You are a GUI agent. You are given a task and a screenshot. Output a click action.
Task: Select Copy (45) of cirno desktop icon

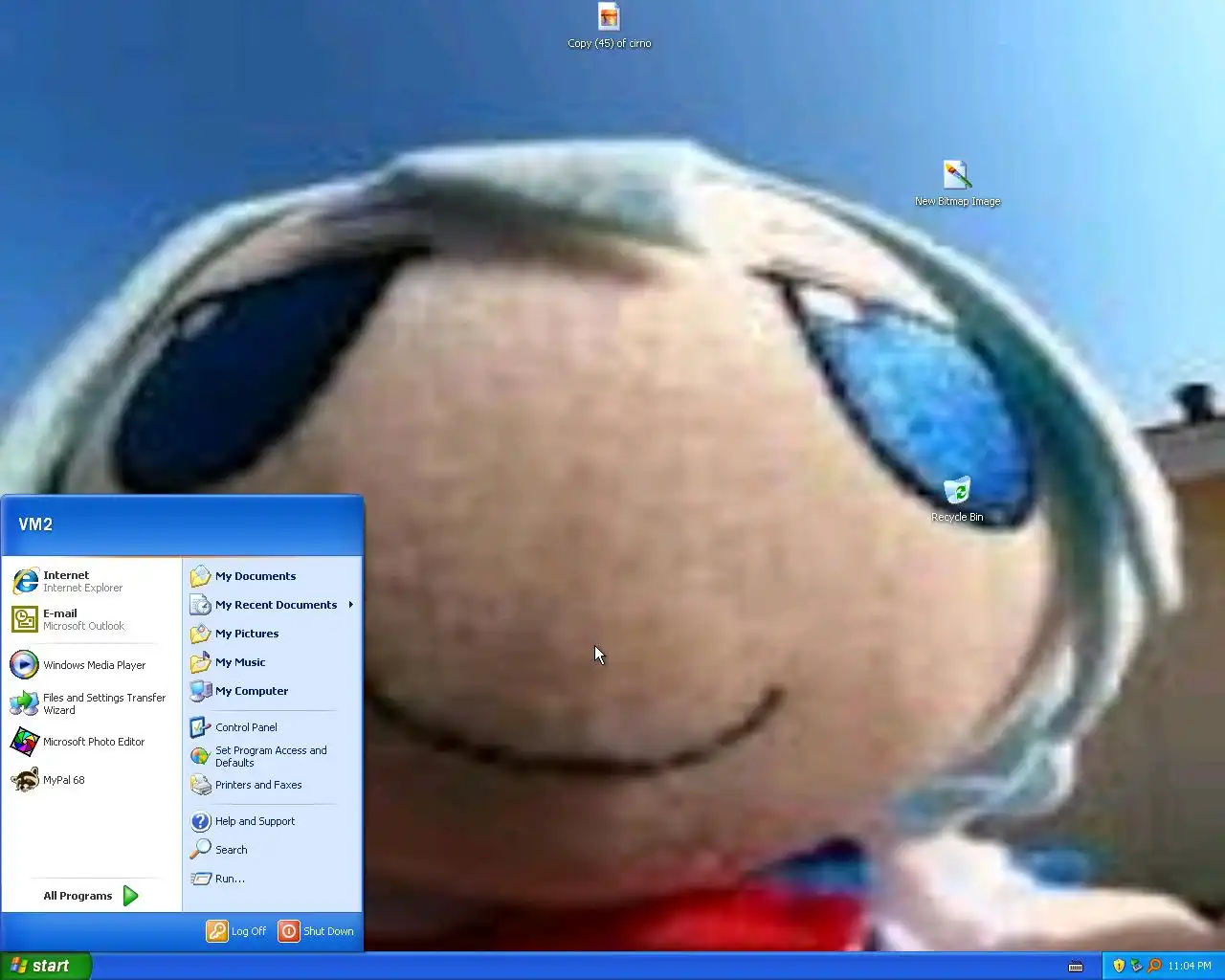[x=609, y=27]
